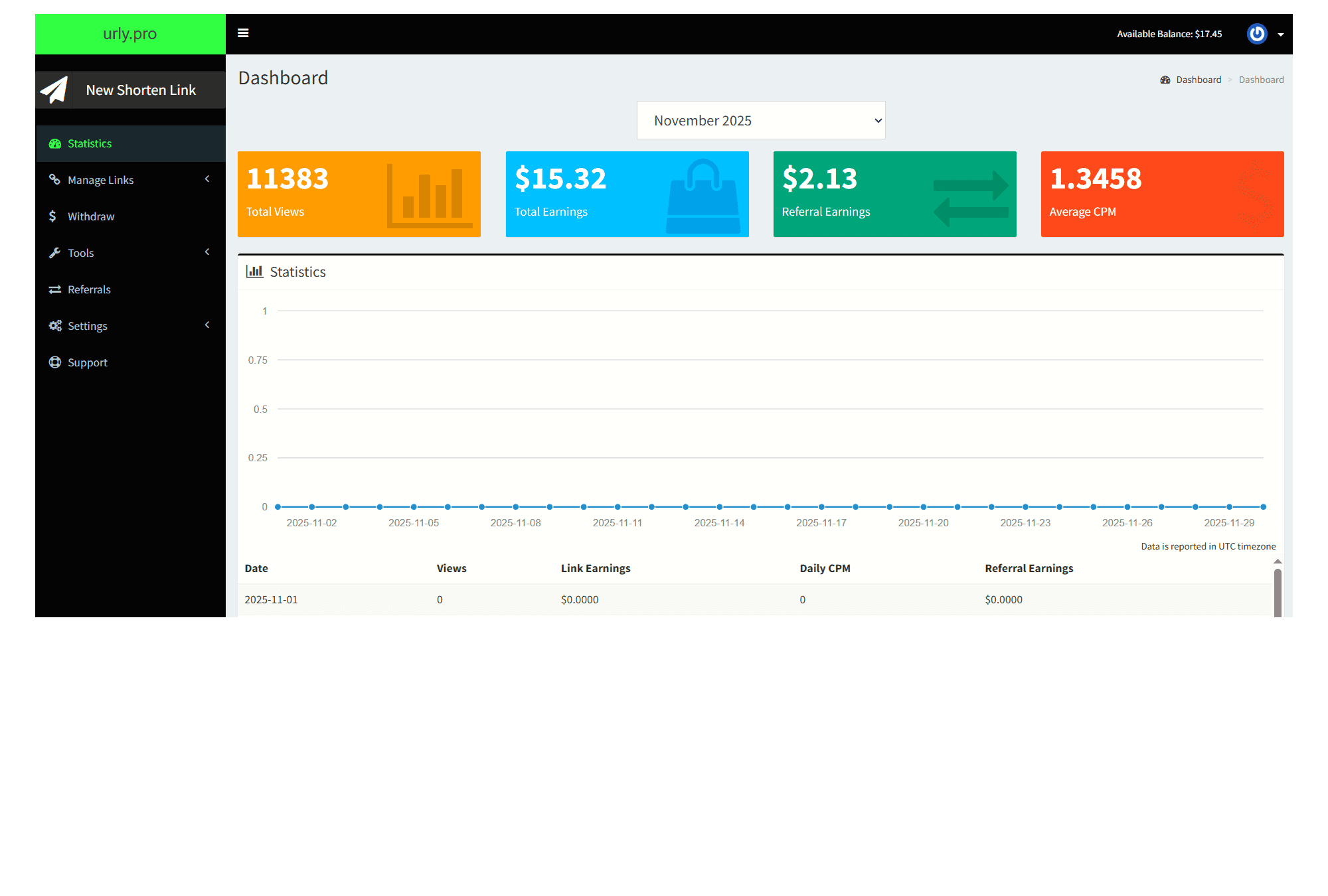
Task: Click the bar chart icon in Statistics panel header
Action: pyautogui.click(x=254, y=271)
